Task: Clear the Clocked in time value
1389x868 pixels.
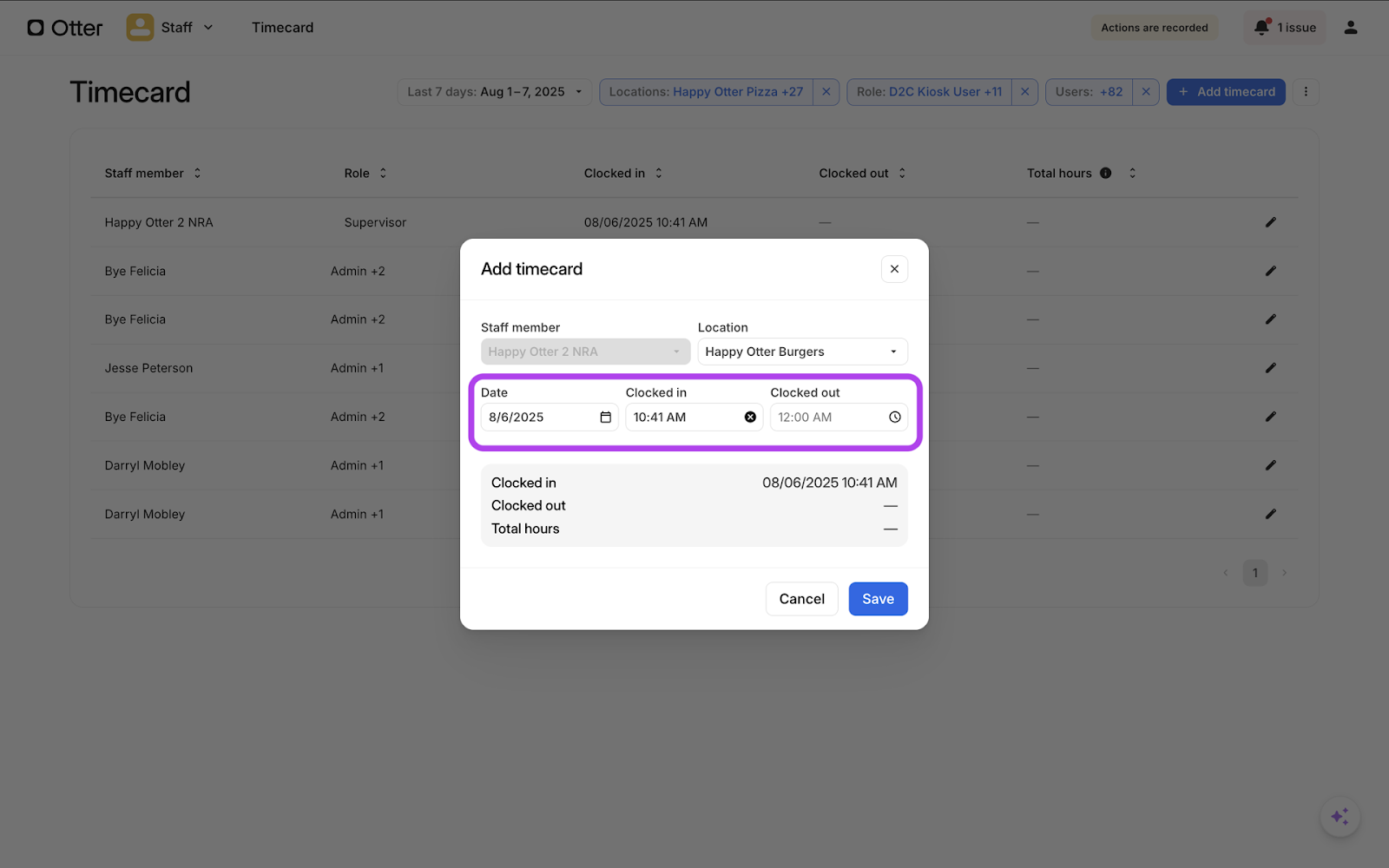Action: pos(750,418)
